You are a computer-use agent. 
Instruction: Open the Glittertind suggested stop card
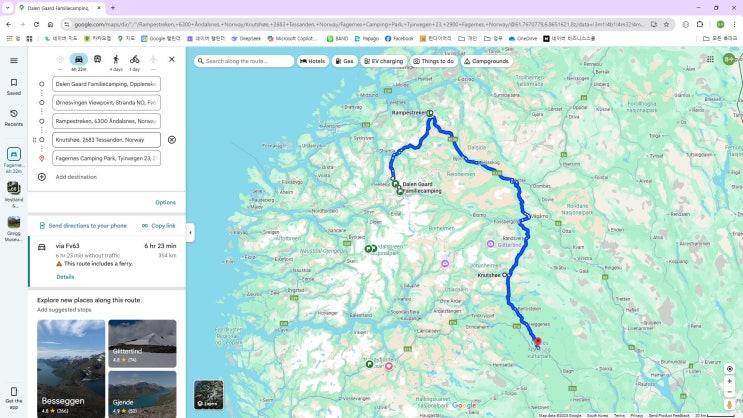[x=142, y=344]
